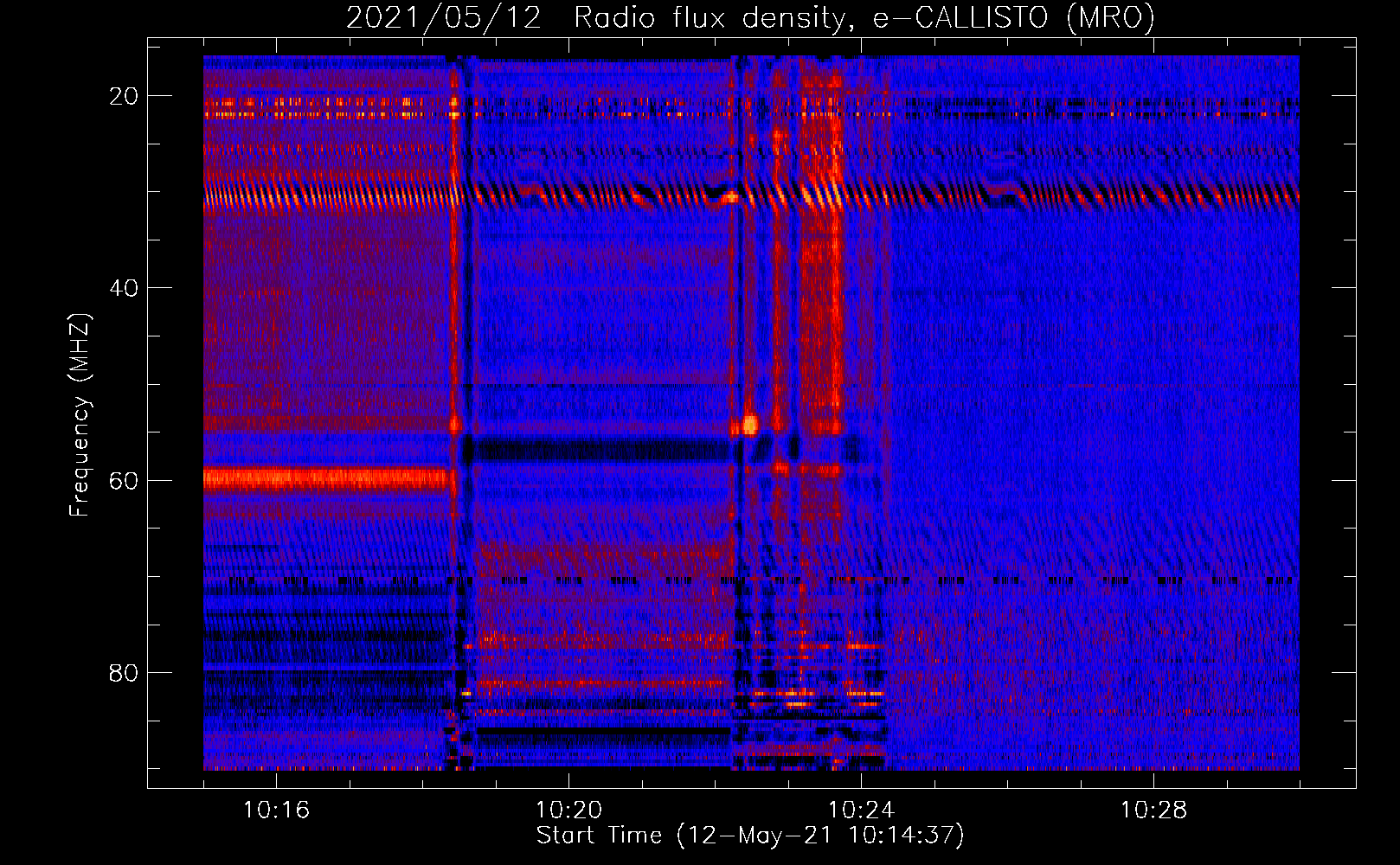Click the 10:28 time tick label
The height and width of the screenshot is (865, 1400).
pyautogui.click(x=1153, y=811)
